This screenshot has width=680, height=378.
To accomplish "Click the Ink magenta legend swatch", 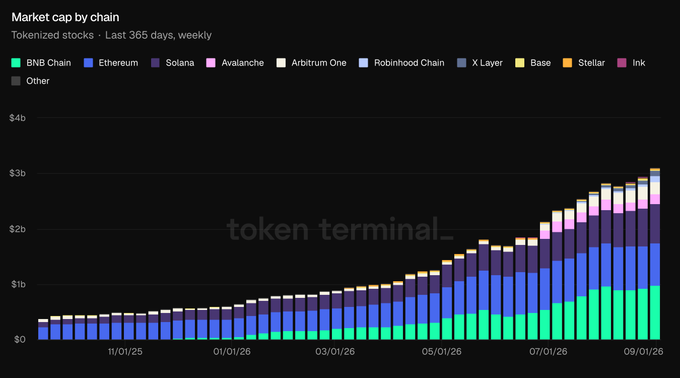I will pyautogui.click(x=622, y=63).
